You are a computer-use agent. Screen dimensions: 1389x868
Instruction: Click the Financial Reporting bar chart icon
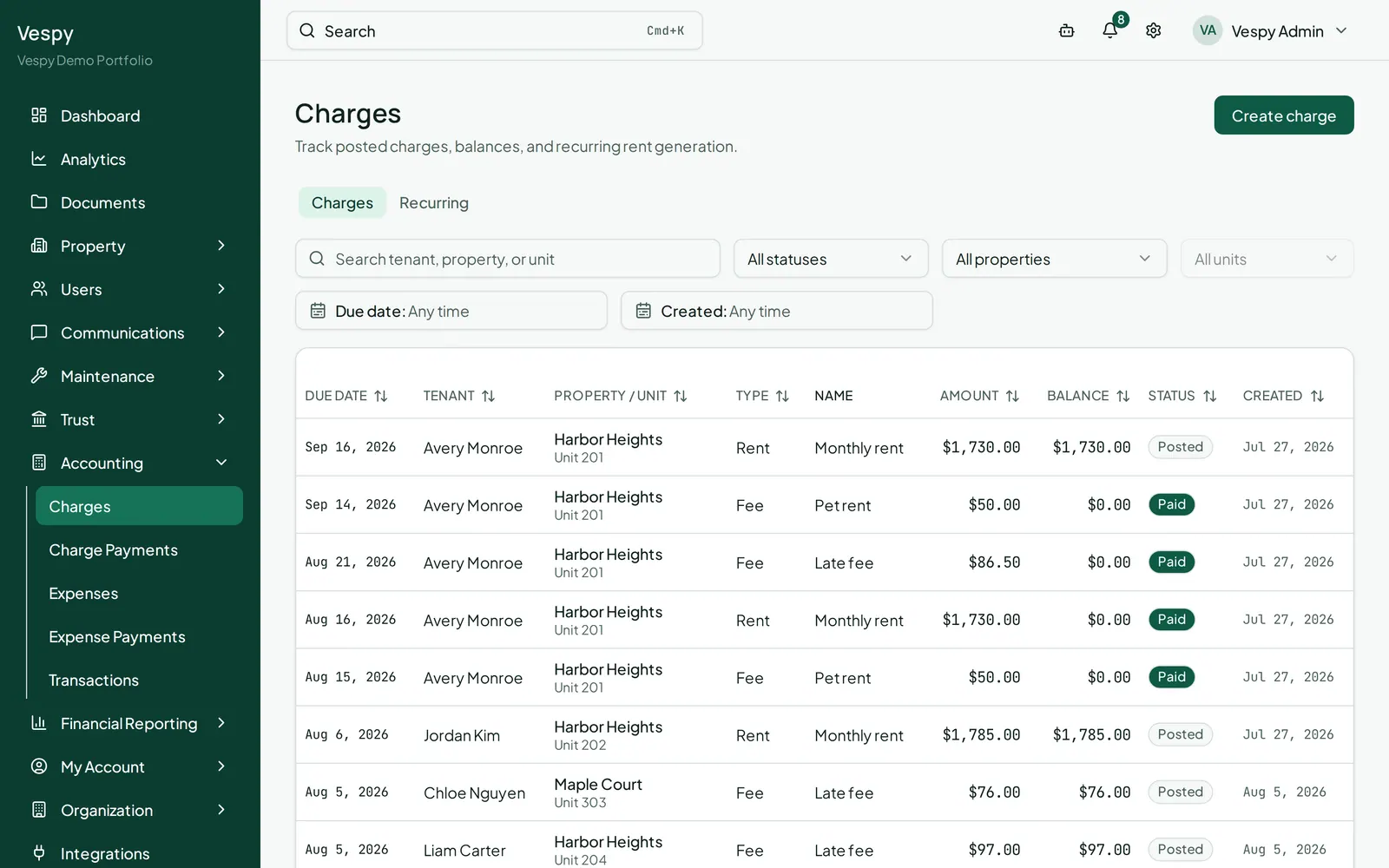(39, 723)
